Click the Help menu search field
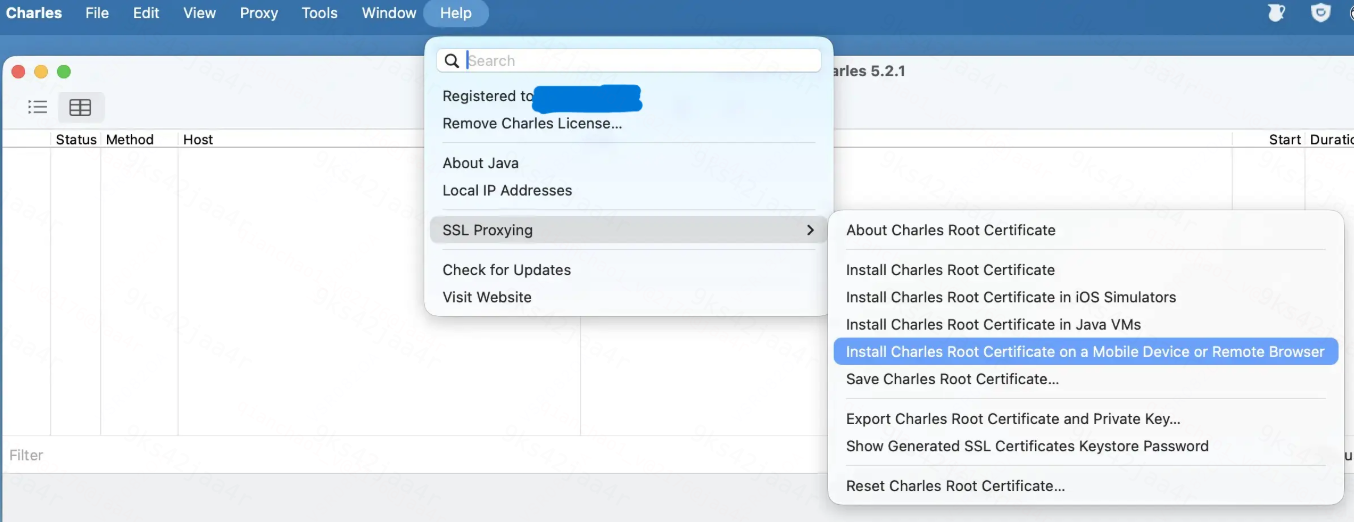 click(629, 61)
